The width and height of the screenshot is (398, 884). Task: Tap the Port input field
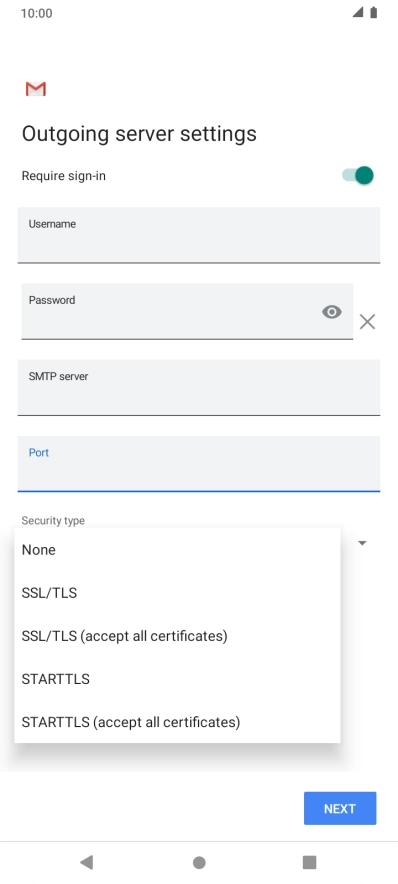click(199, 463)
